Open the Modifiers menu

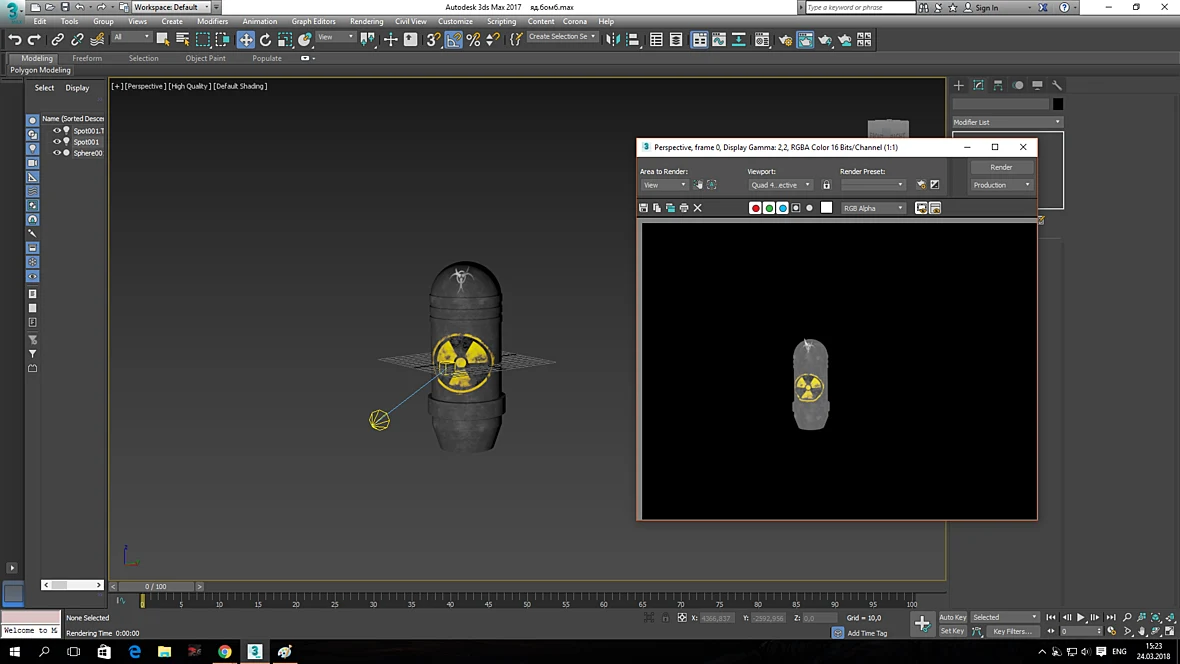point(212,21)
